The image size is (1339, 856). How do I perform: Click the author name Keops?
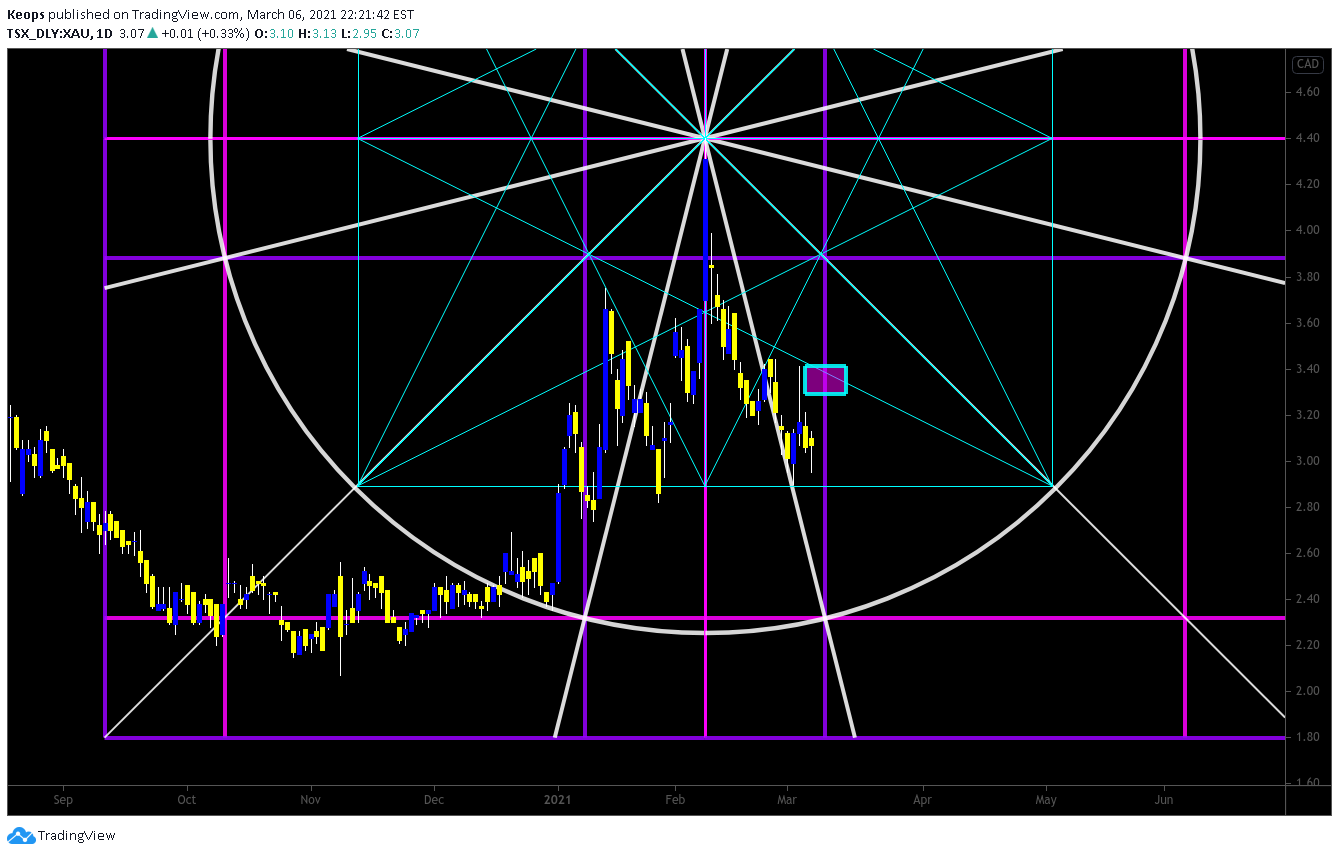[25, 14]
